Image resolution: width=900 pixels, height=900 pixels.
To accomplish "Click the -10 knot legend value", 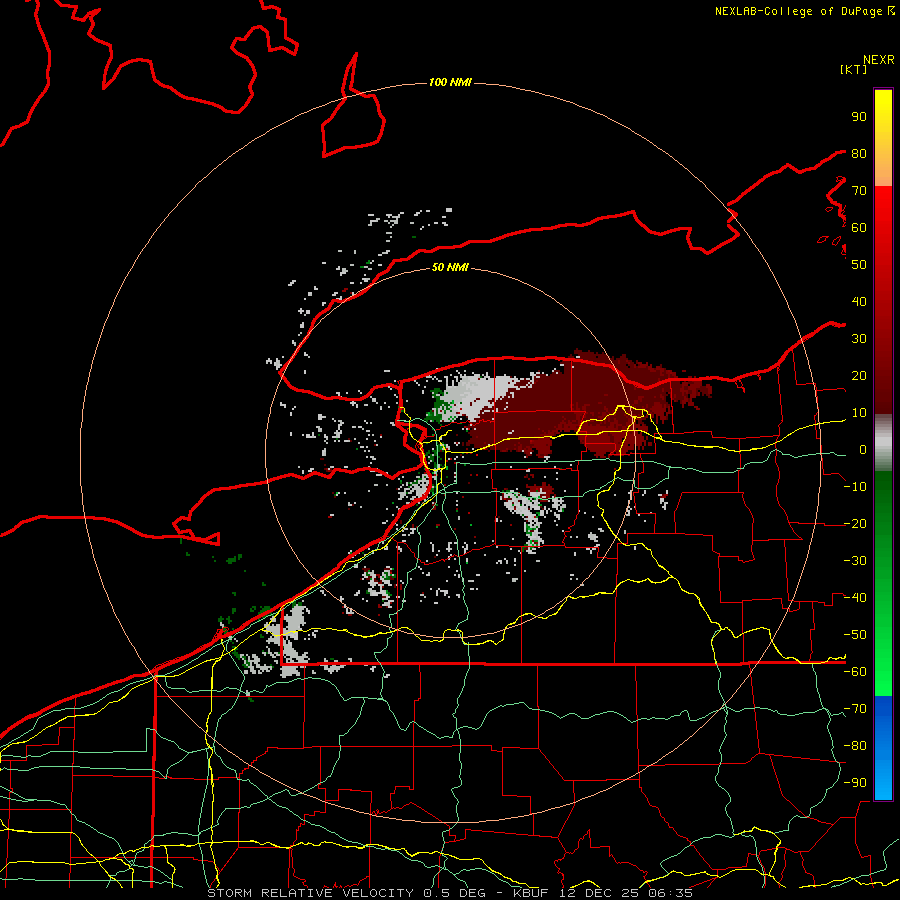I will (856, 487).
